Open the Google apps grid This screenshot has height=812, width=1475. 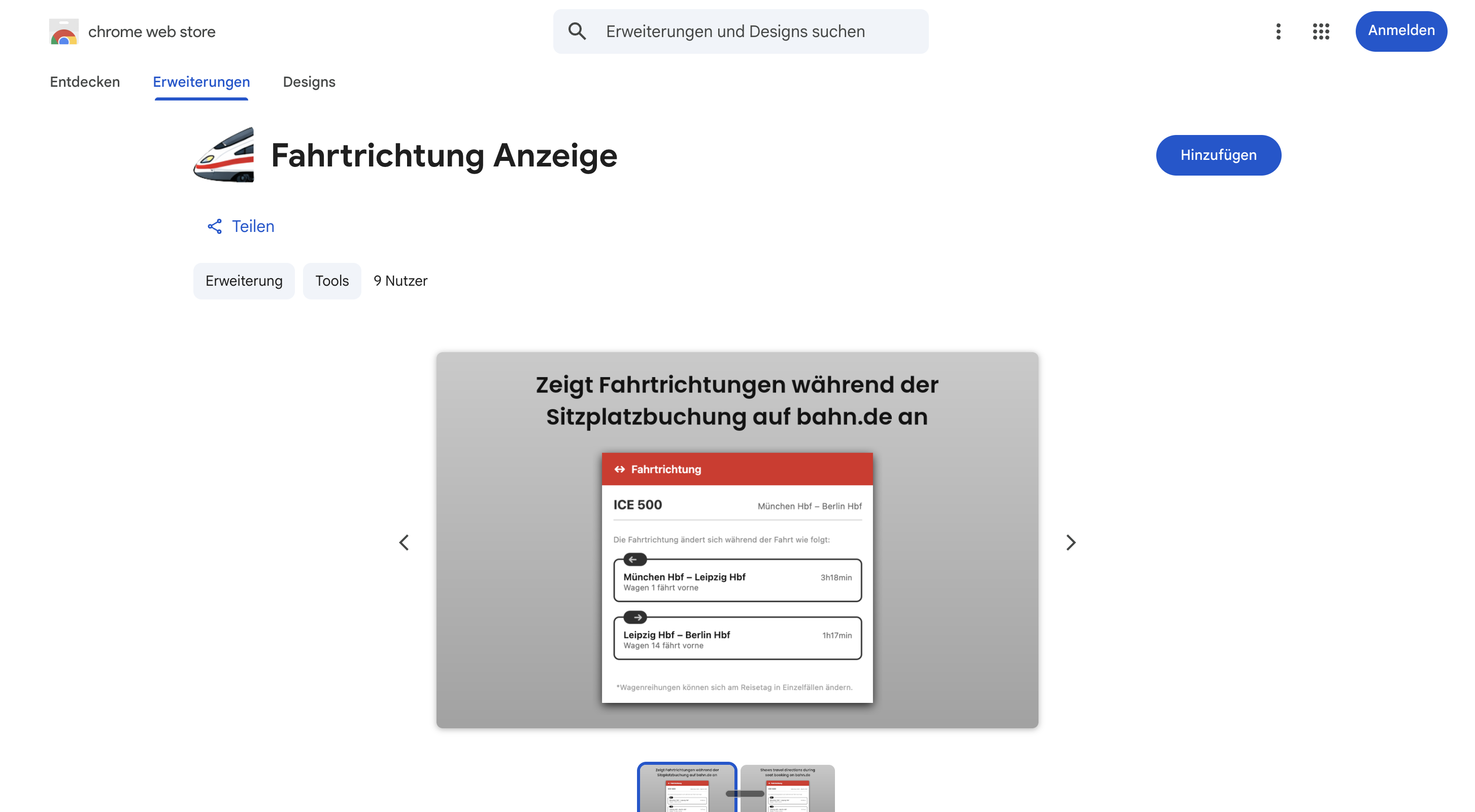1320,31
